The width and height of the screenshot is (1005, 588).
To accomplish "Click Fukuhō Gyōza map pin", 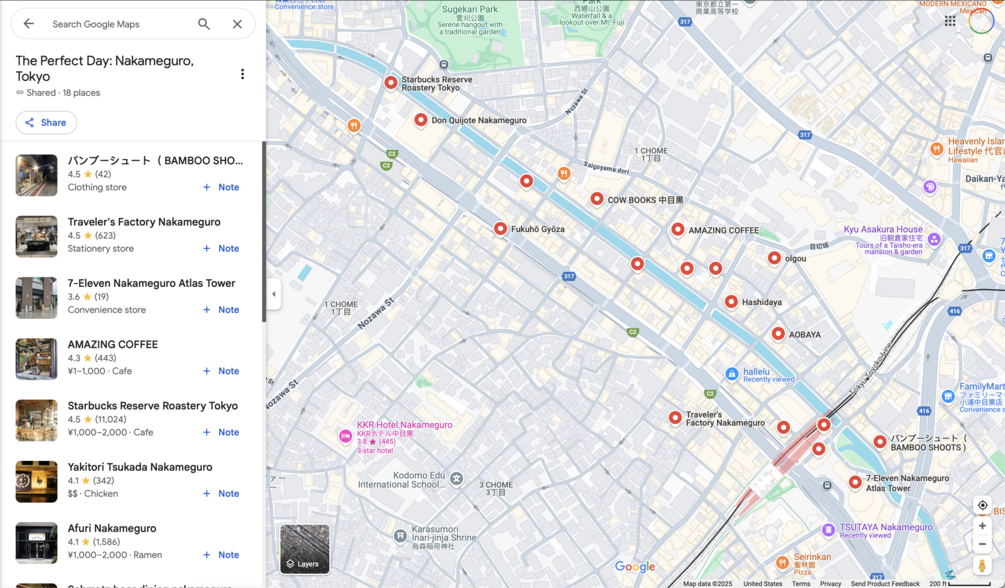I will [x=501, y=228].
